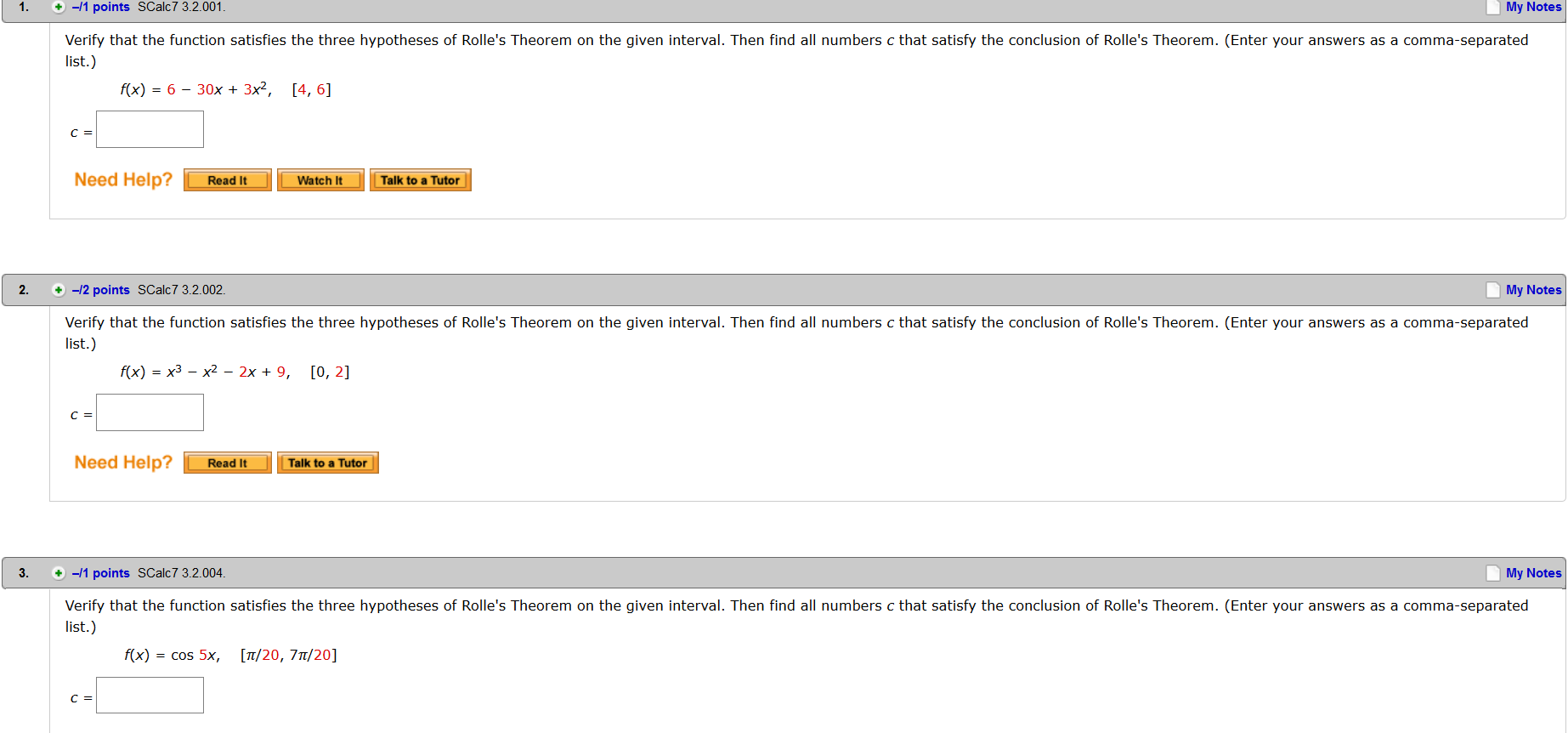Open the My Notes icon for problem 2
This screenshot has width=1568, height=733.
(x=1493, y=289)
